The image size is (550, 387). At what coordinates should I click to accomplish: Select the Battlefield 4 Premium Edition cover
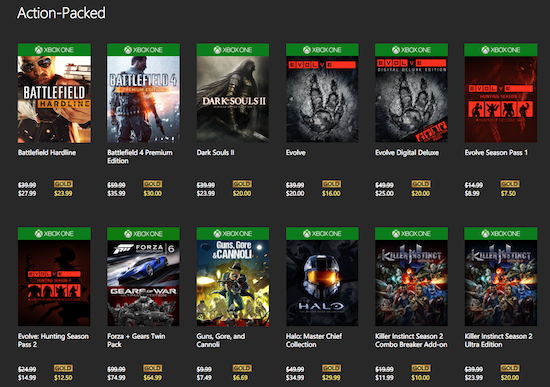coord(143,99)
